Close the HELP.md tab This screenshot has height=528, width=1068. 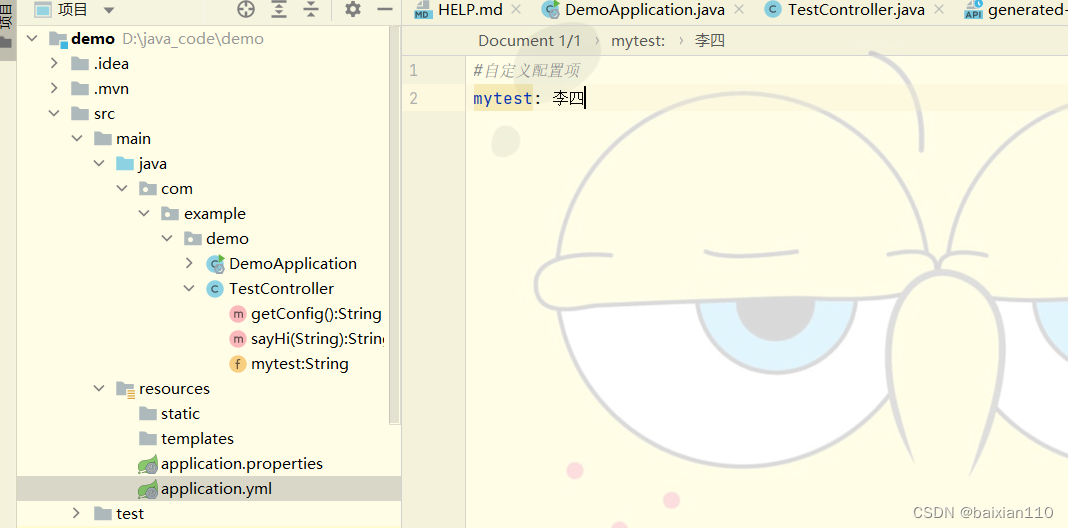point(516,10)
